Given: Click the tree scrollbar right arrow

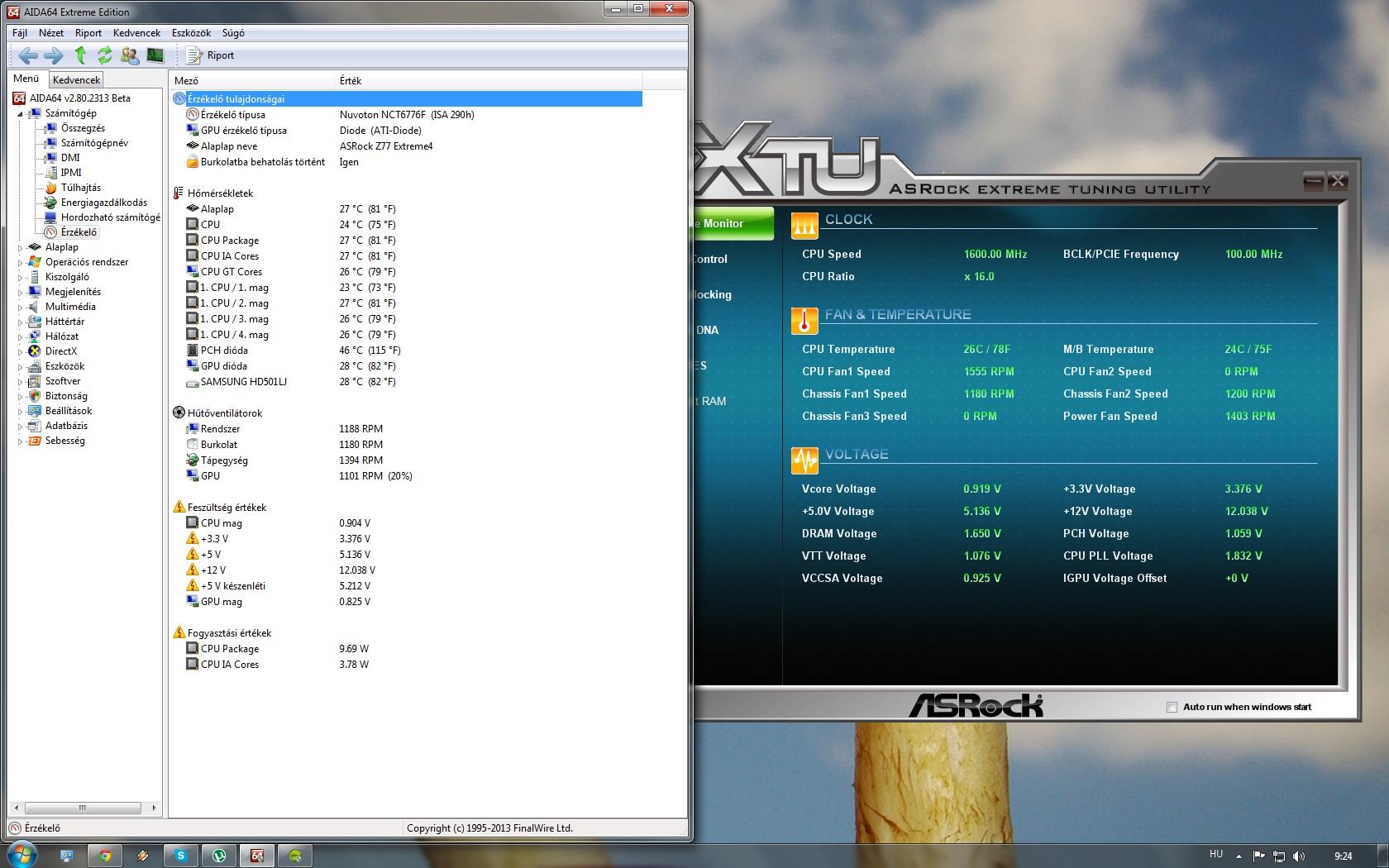Looking at the screenshot, I should coord(154,808).
